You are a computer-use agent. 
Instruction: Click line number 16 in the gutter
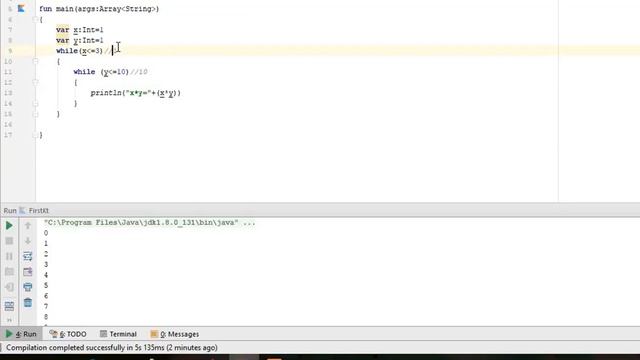point(8,124)
